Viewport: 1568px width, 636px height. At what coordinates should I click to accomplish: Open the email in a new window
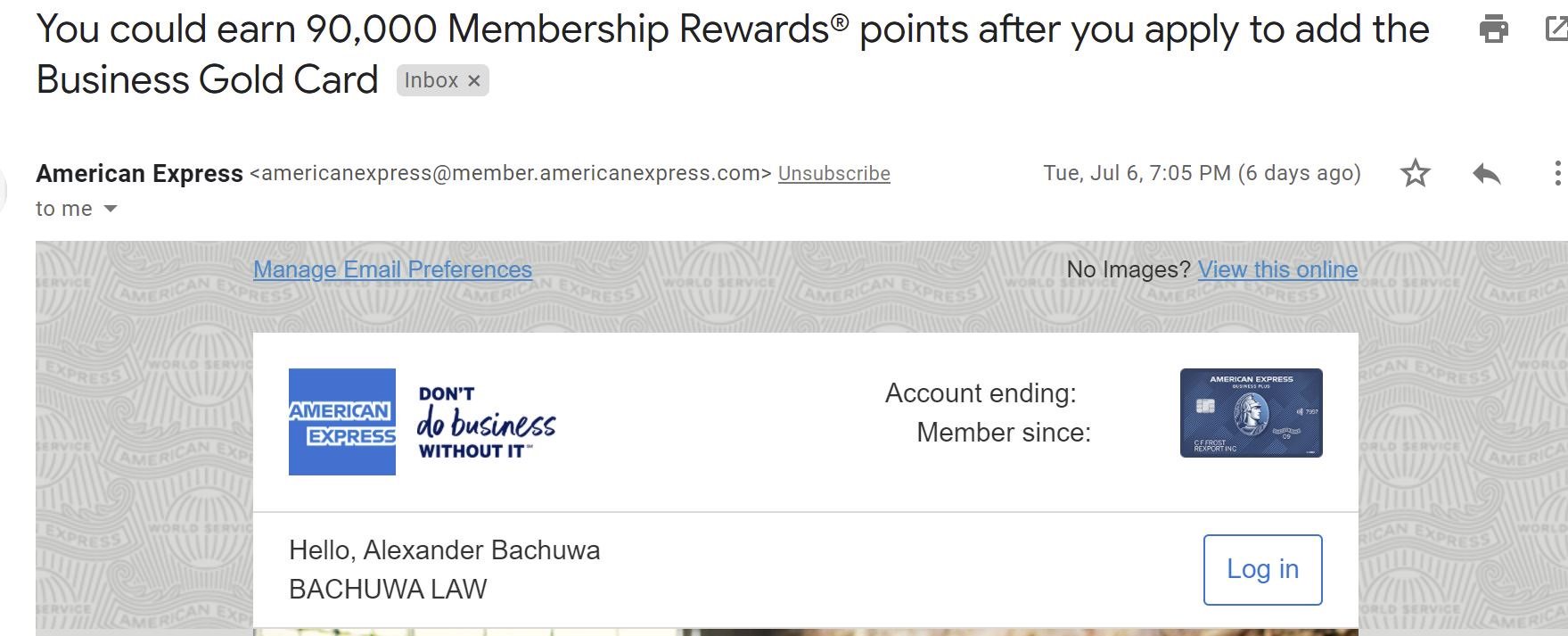(1556, 29)
